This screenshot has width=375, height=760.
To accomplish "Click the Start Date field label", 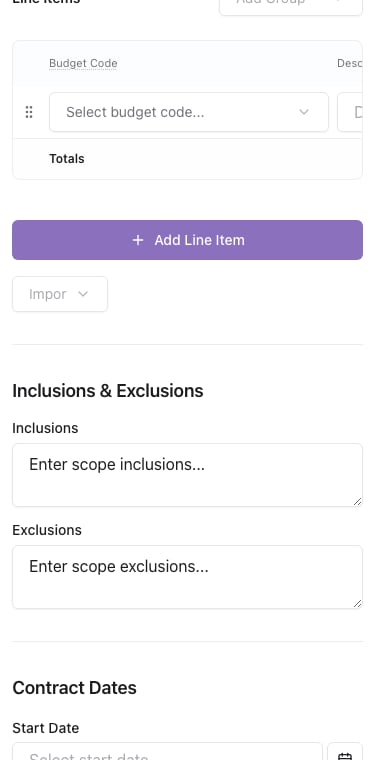I will (x=46, y=728).
